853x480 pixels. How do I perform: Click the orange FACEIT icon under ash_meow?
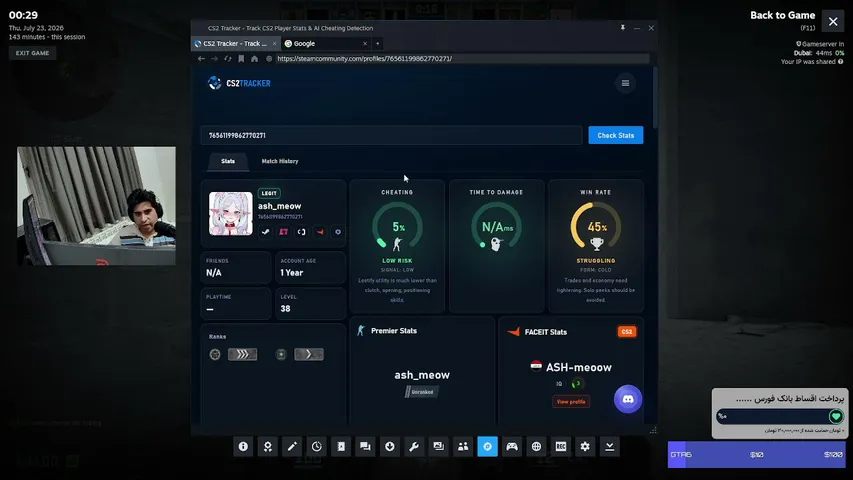click(320, 232)
